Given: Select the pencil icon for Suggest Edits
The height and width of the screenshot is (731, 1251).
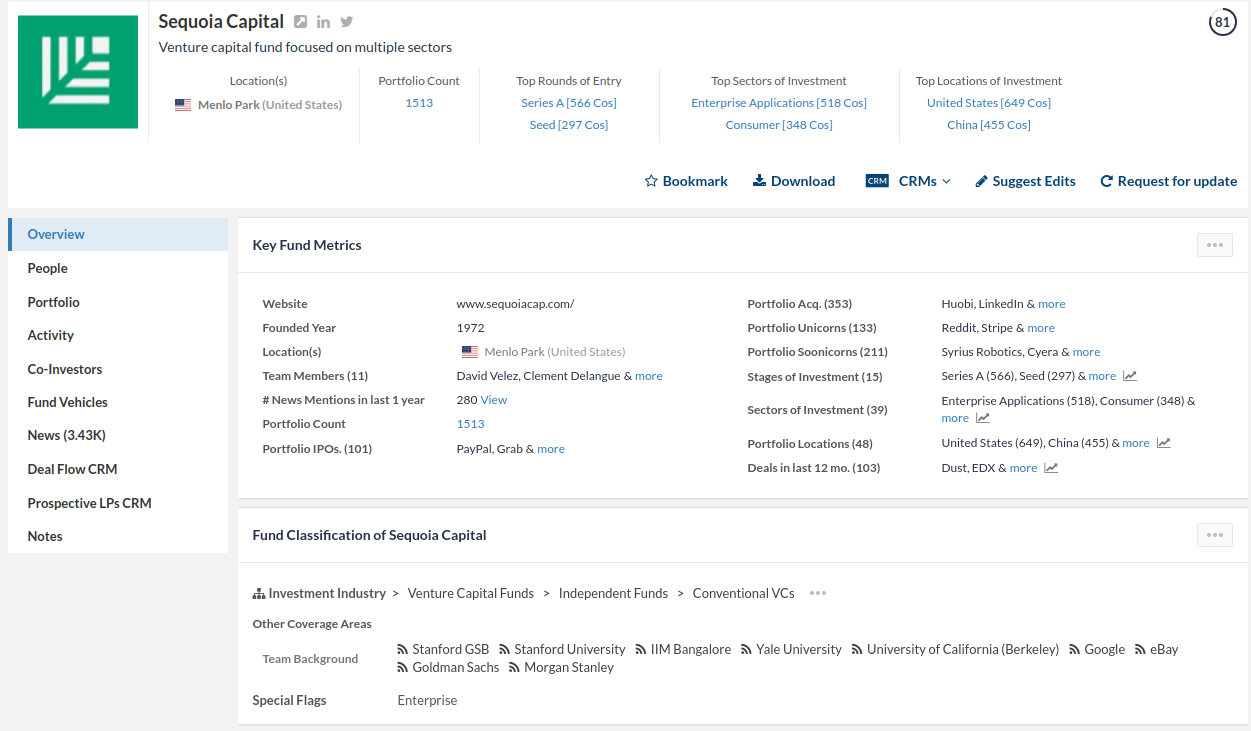Looking at the screenshot, I should point(980,180).
